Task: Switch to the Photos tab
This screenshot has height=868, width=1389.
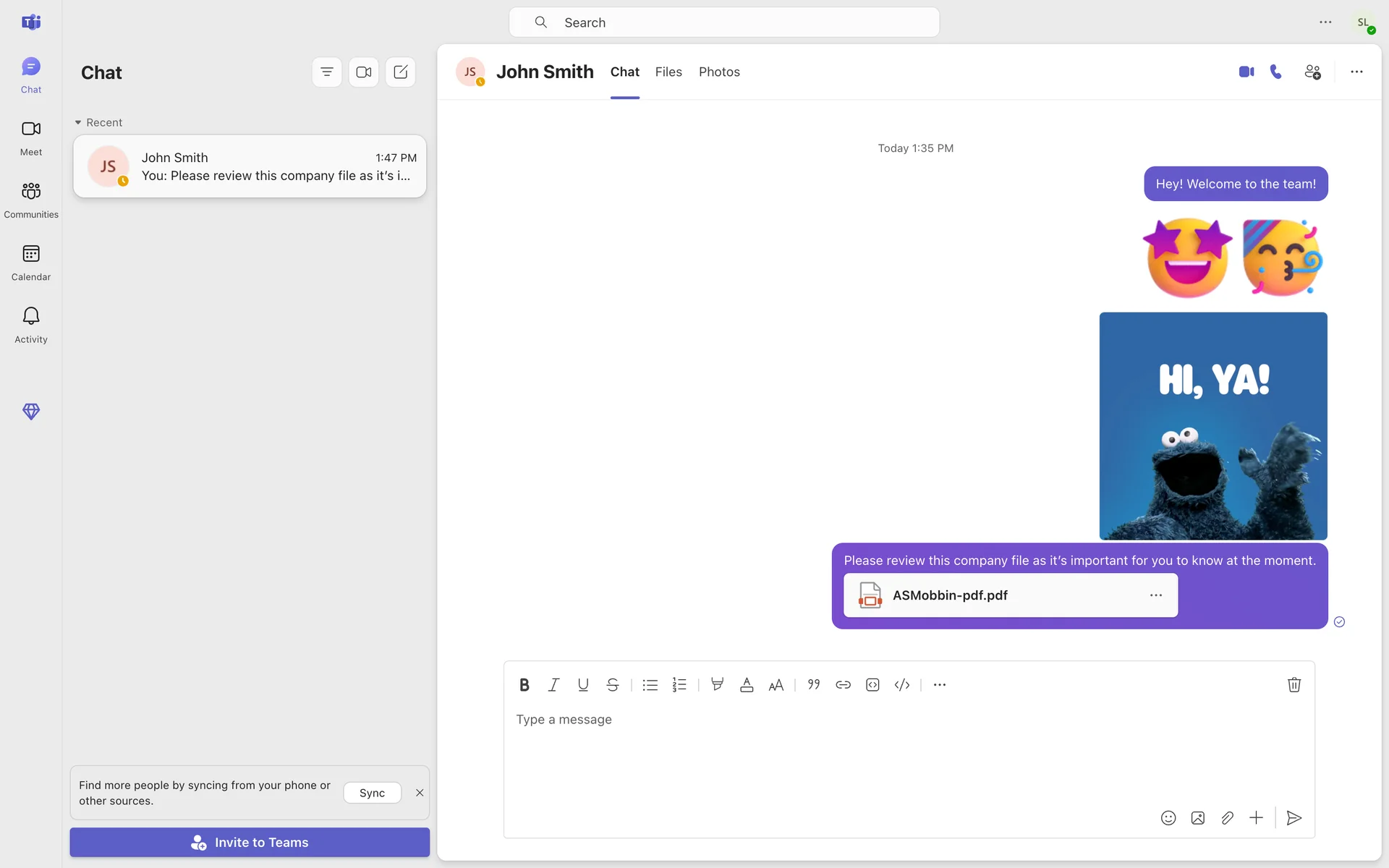Action: point(719,72)
